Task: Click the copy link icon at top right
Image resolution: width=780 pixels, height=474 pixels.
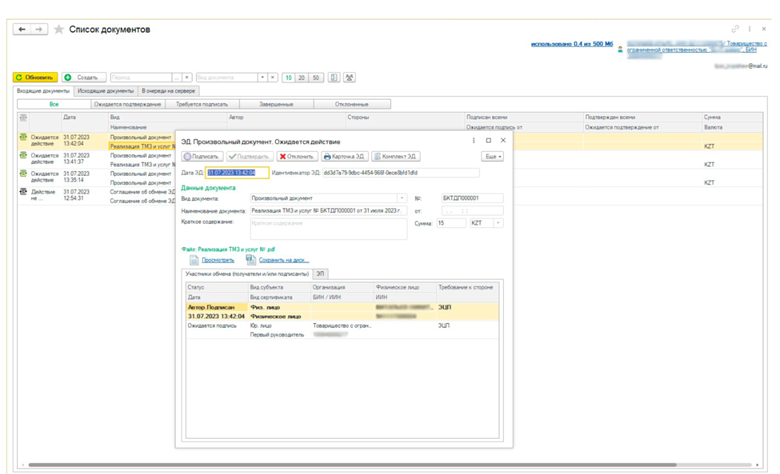Action: [735, 30]
